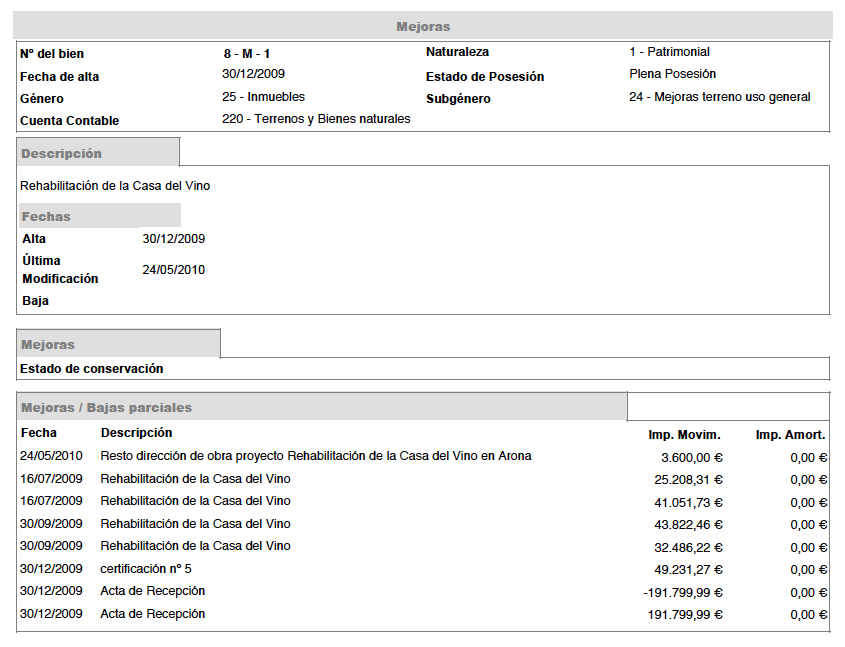Select the Naturaleza value 1 - Patrimonial
The height and width of the screenshot is (647, 845).
click(x=669, y=52)
